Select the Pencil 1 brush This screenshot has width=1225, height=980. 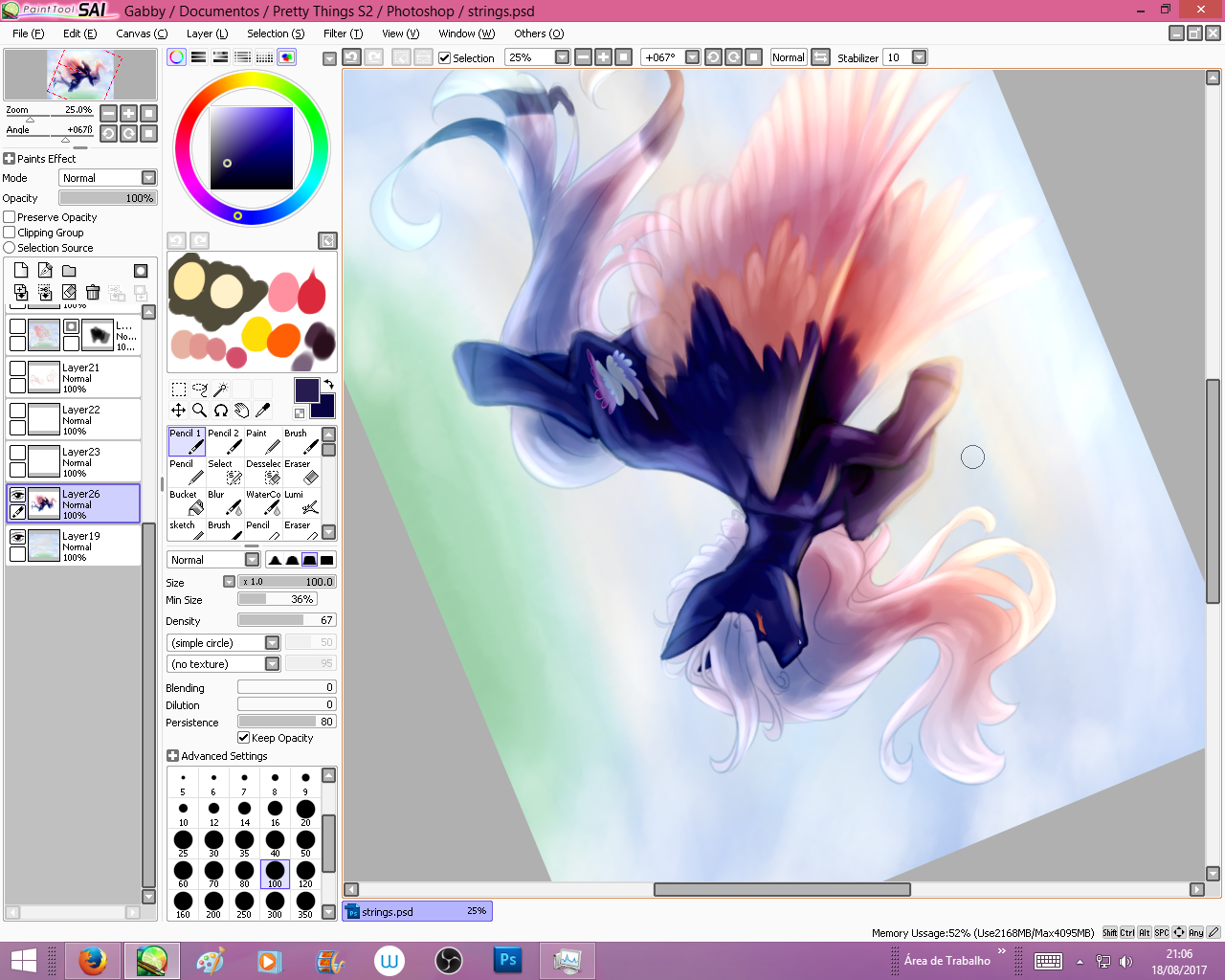tap(187, 441)
